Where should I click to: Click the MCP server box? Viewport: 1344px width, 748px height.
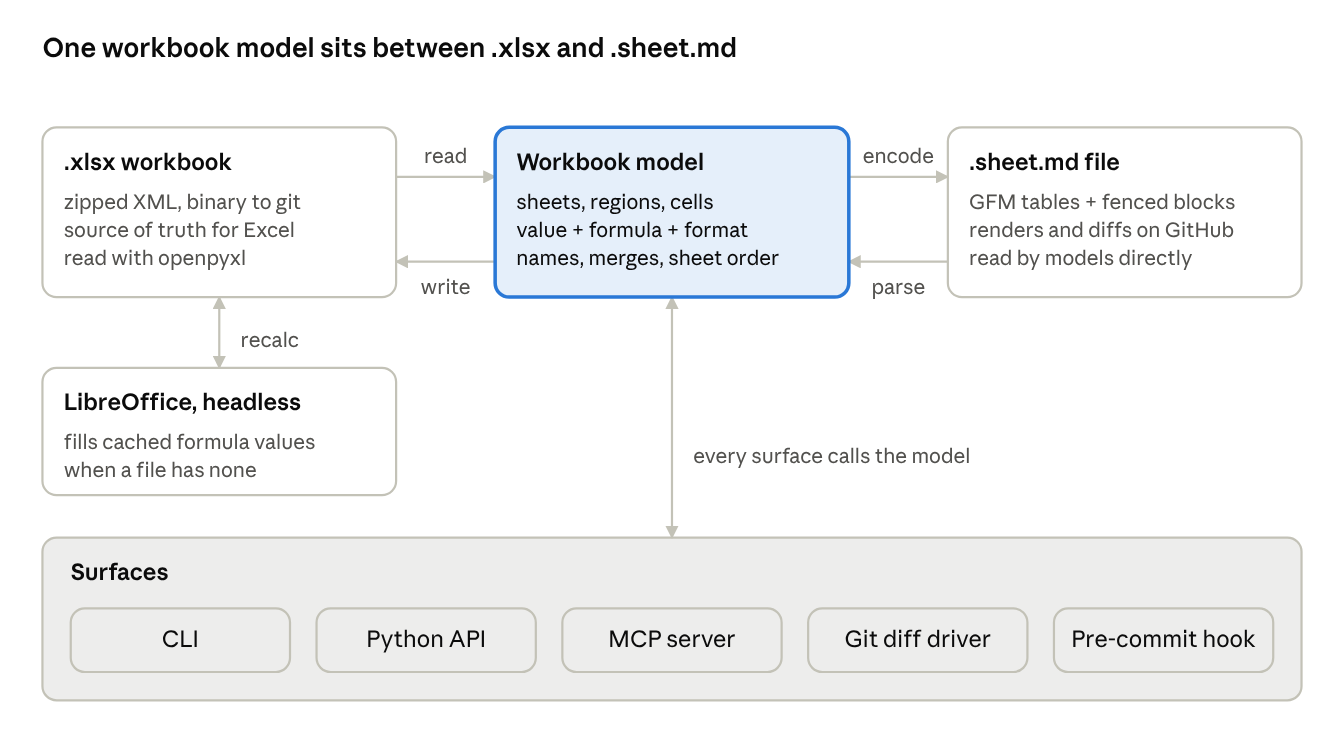click(x=672, y=640)
